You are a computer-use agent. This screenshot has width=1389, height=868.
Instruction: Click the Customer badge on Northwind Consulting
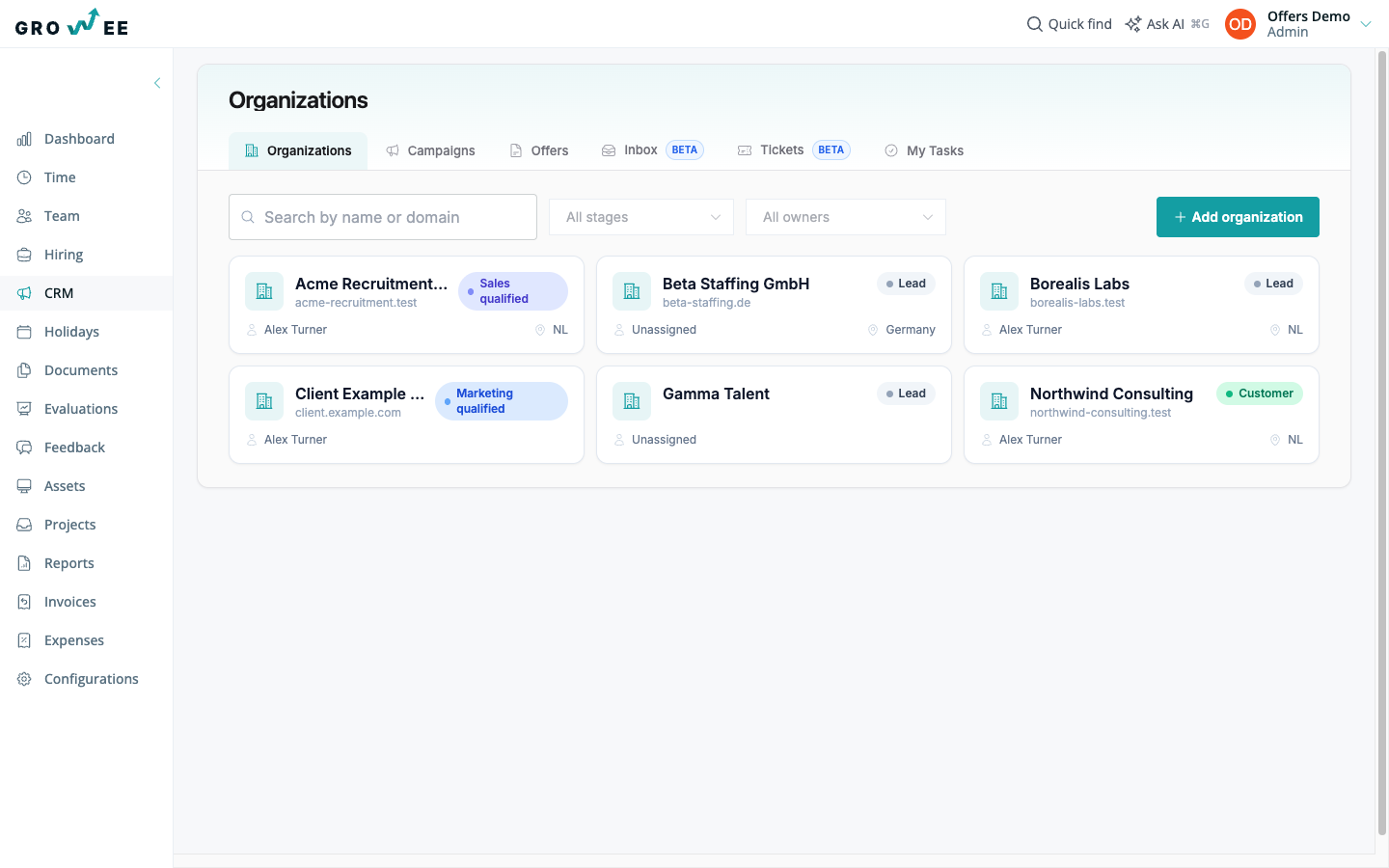[1260, 393]
